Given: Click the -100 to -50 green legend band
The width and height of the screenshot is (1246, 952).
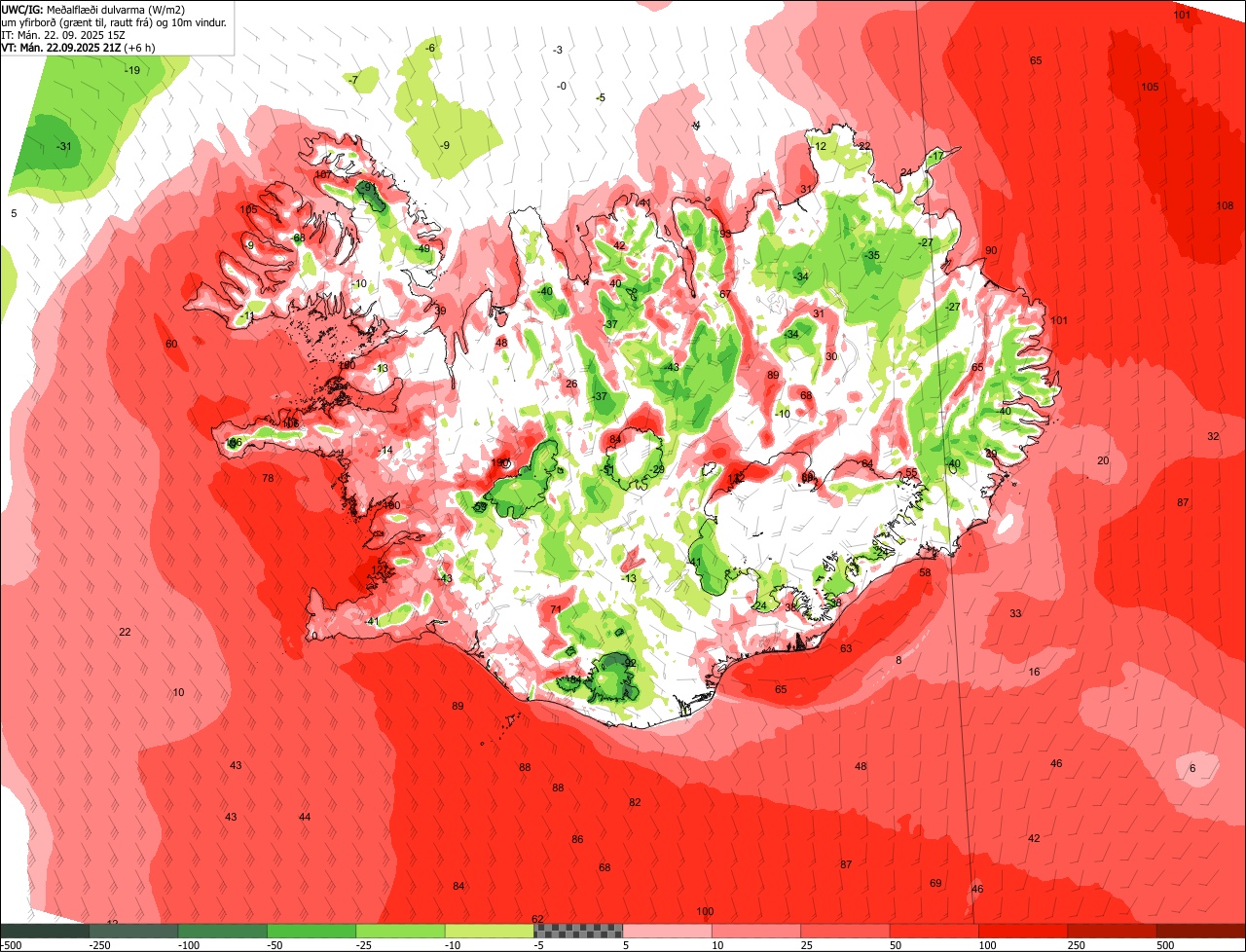Looking at the screenshot, I should pos(222,931).
